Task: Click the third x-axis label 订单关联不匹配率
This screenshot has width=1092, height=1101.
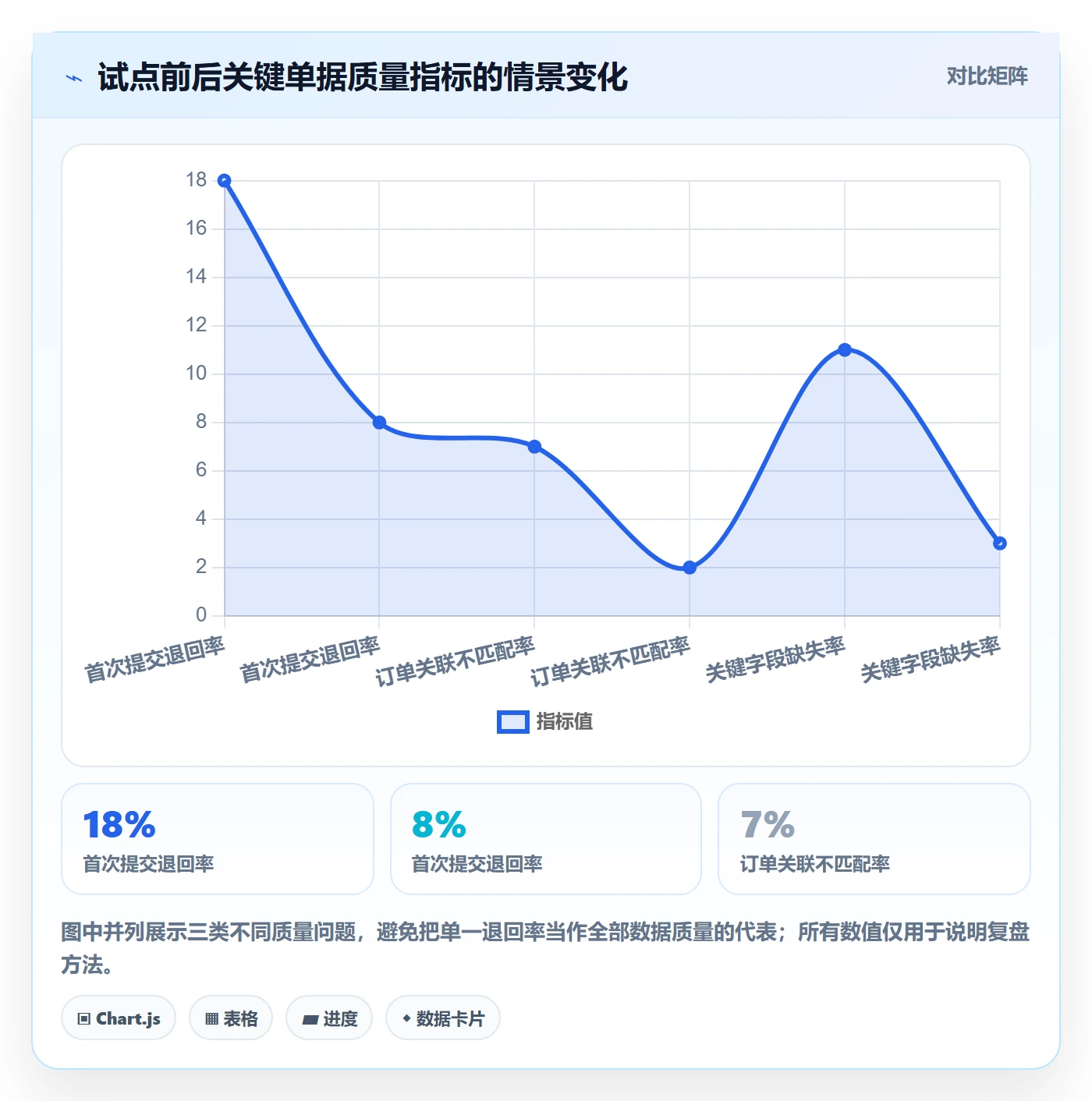Action: click(455, 662)
